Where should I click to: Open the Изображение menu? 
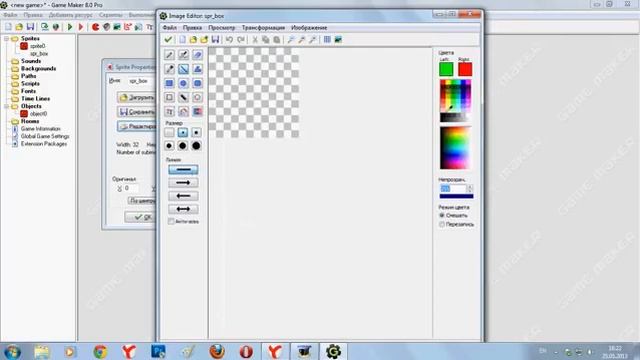pyautogui.click(x=309, y=28)
